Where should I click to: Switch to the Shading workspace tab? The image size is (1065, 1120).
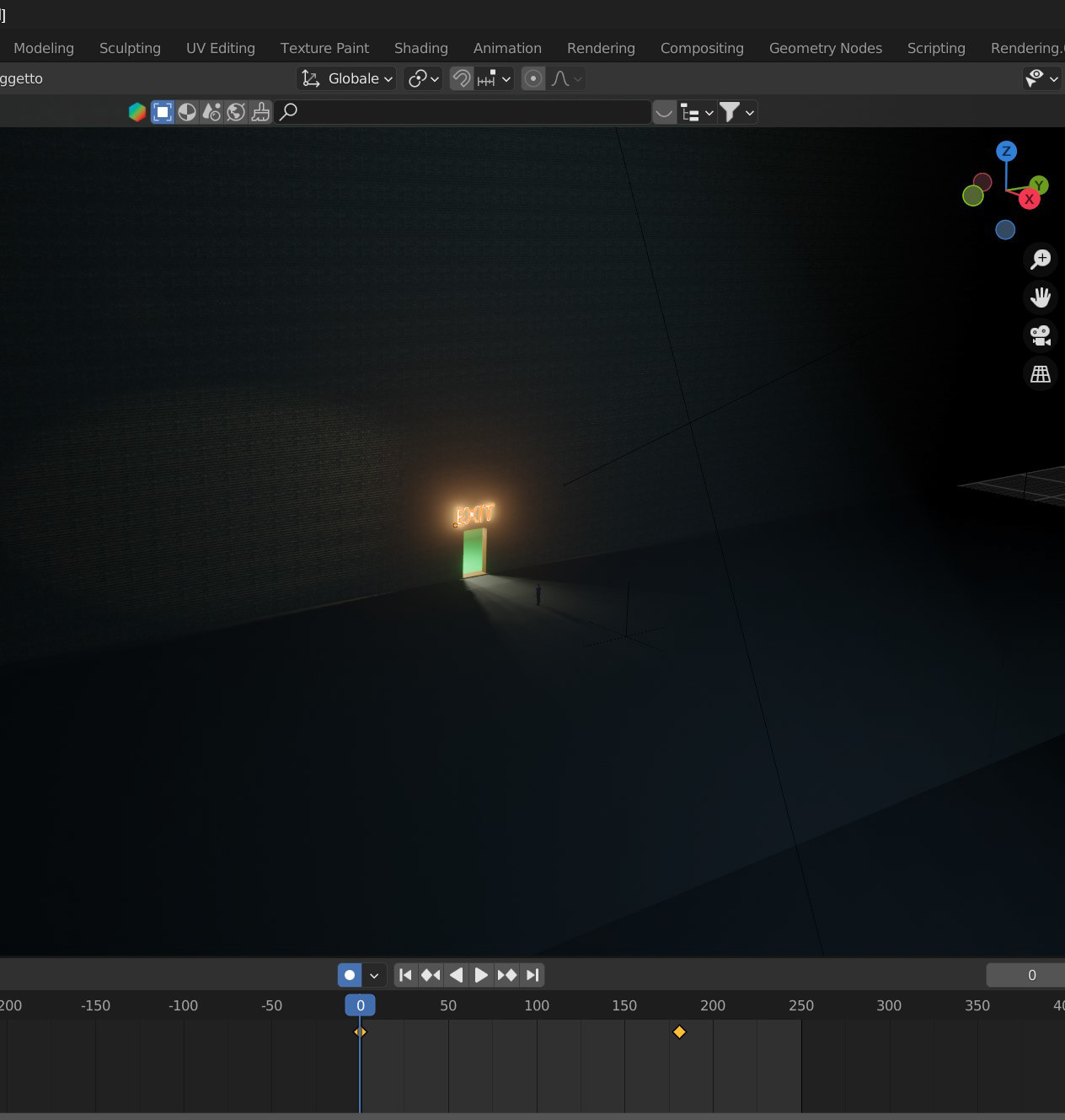(x=421, y=48)
